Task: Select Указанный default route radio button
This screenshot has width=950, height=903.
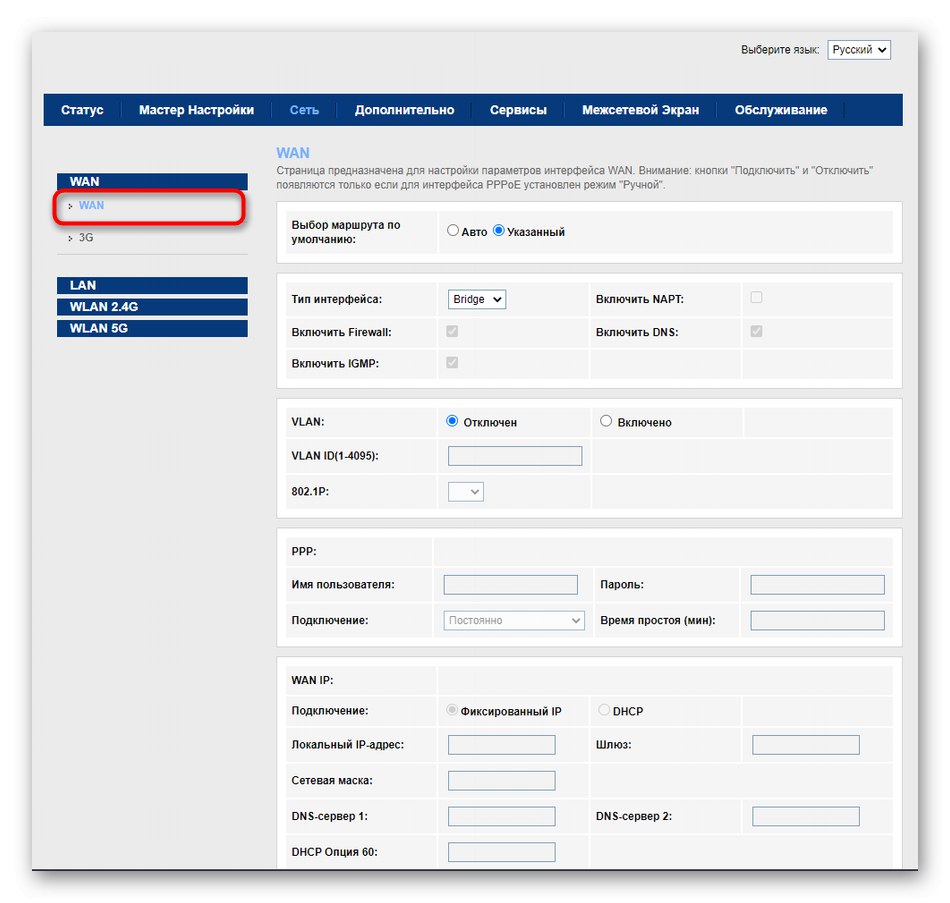Action: (499, 230)
